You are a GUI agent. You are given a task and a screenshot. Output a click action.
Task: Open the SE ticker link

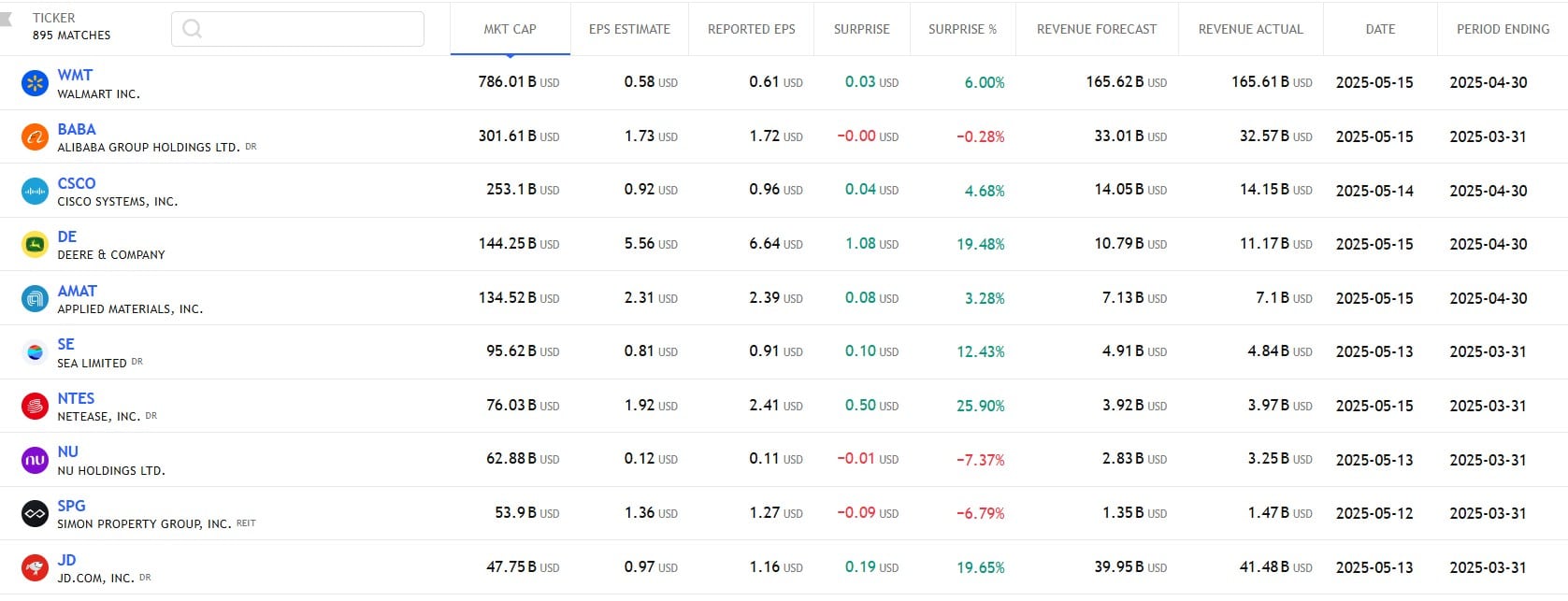point(65,344)
